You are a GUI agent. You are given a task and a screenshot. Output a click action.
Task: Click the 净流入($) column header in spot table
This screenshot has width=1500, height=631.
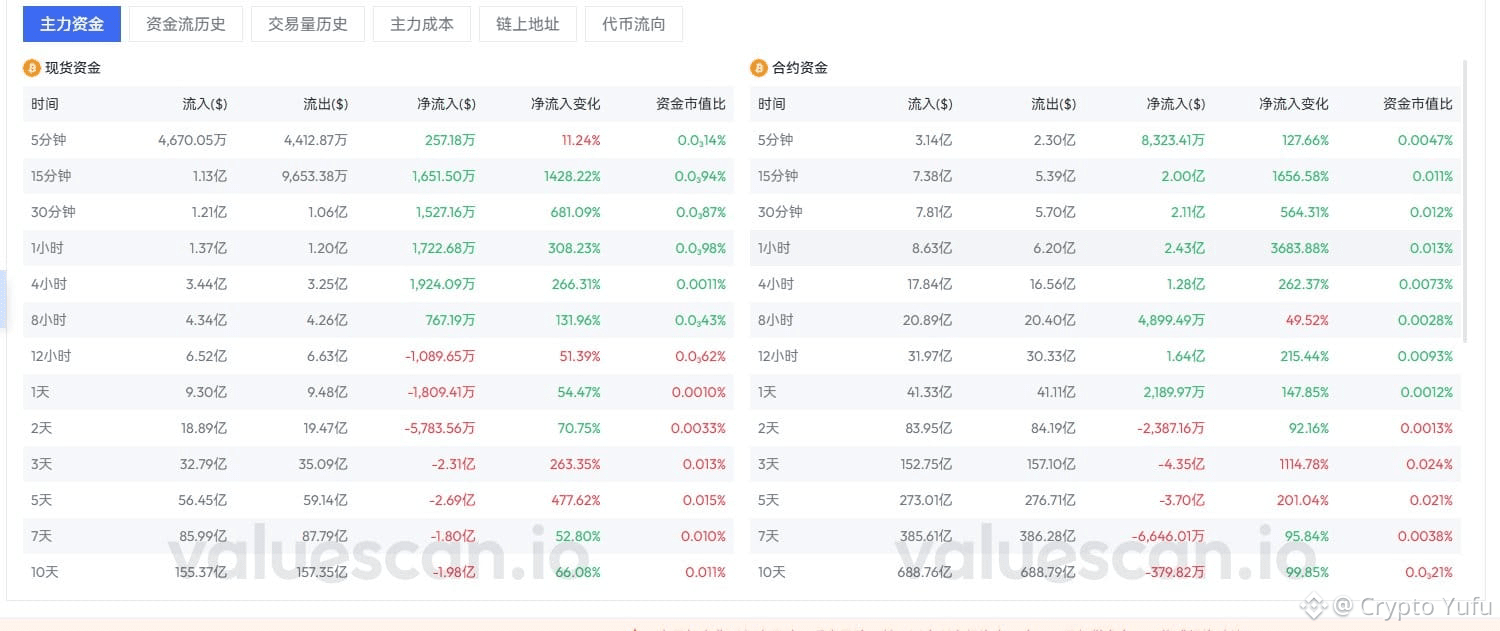pos(446,104)
